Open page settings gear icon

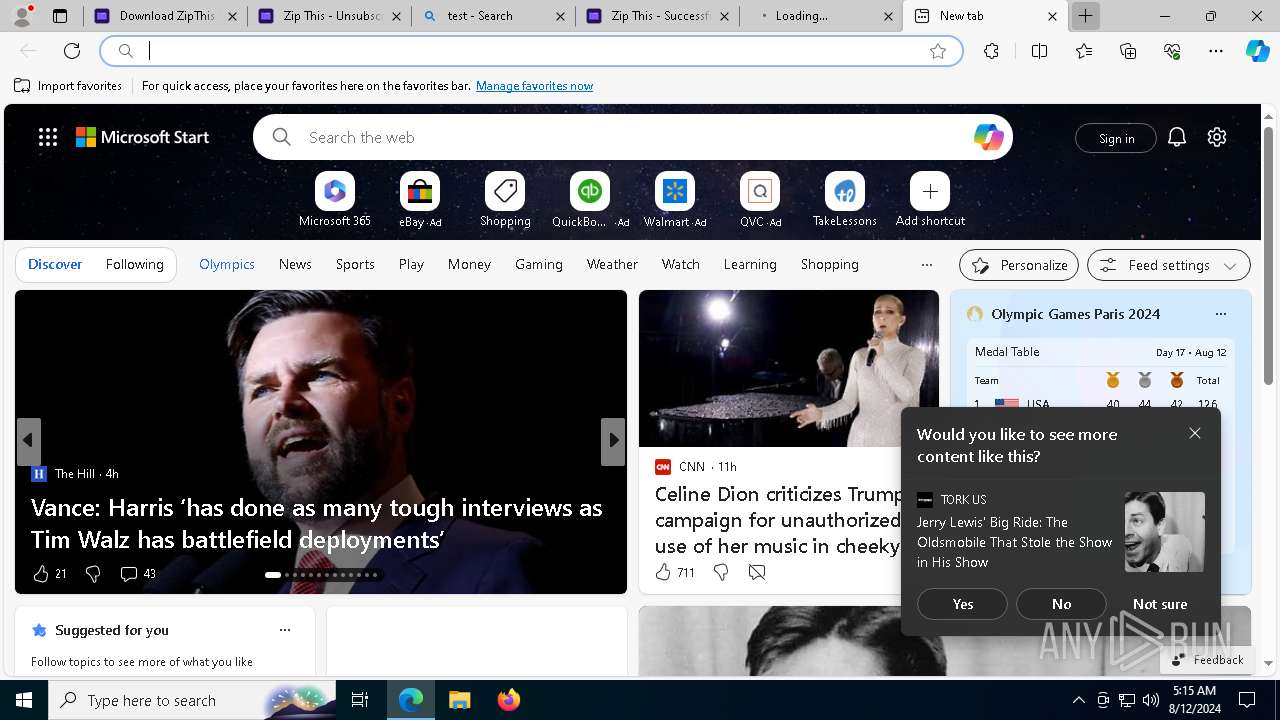pos(1217,137)
